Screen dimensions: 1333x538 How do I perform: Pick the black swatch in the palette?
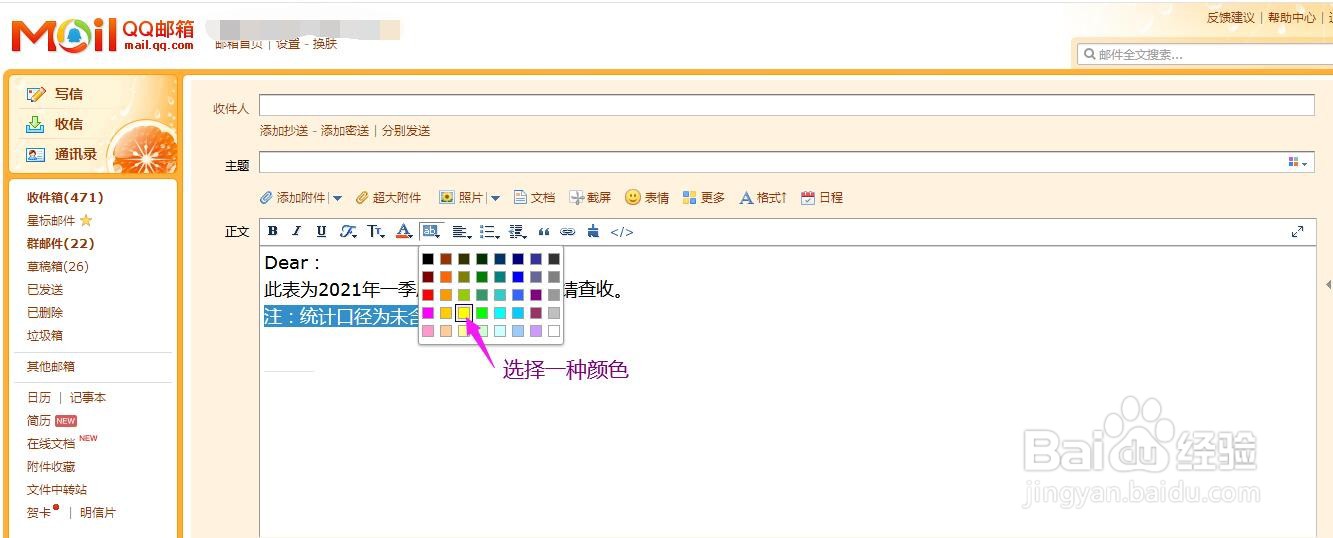coord(428,259)
